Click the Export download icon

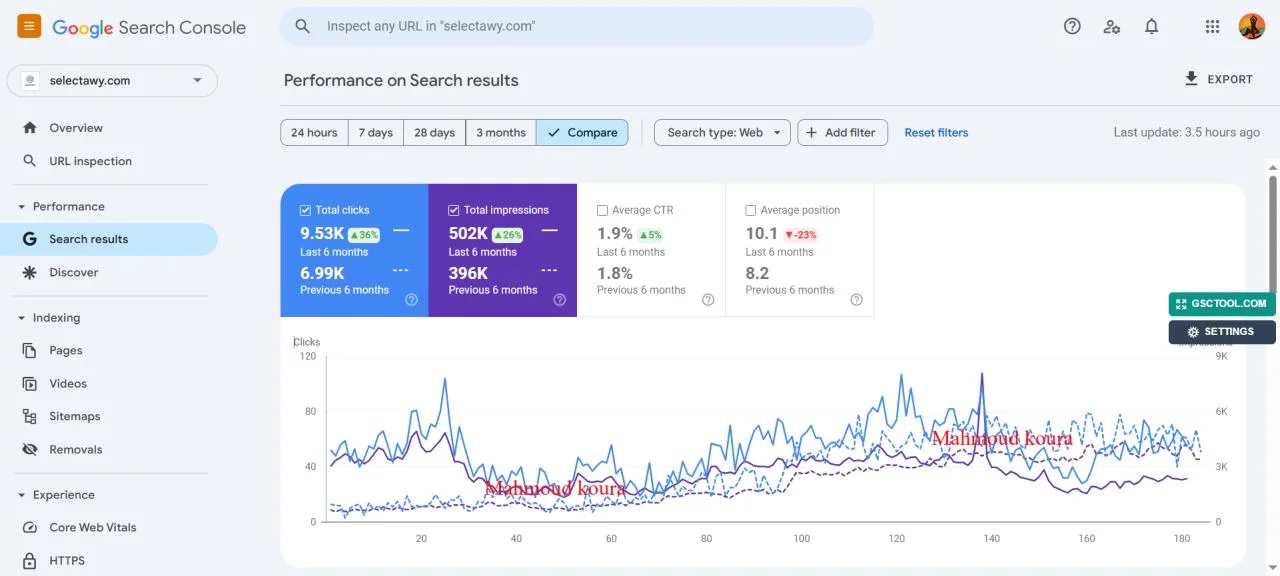(1191, 79)
